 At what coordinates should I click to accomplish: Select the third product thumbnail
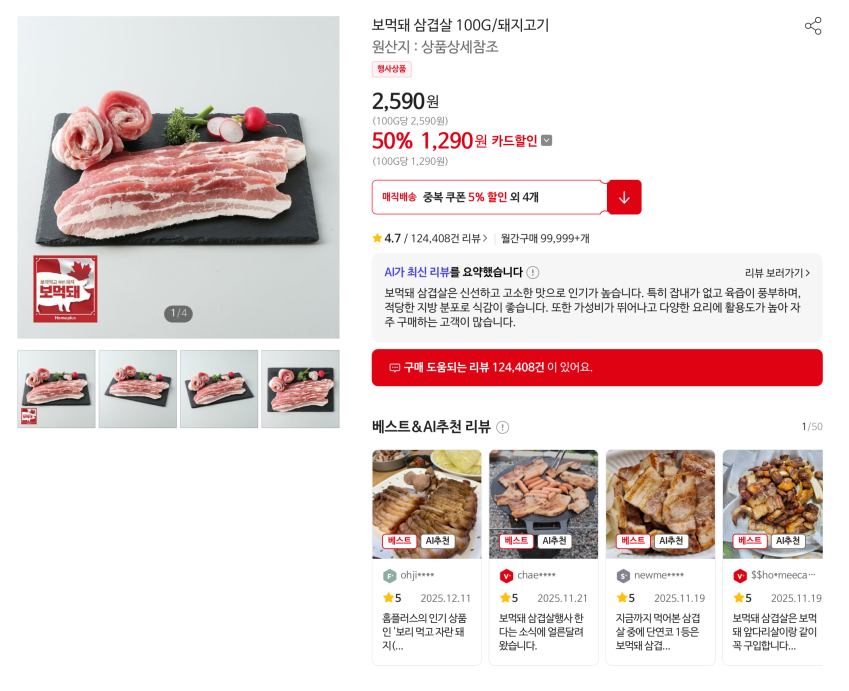click(219, 389)
